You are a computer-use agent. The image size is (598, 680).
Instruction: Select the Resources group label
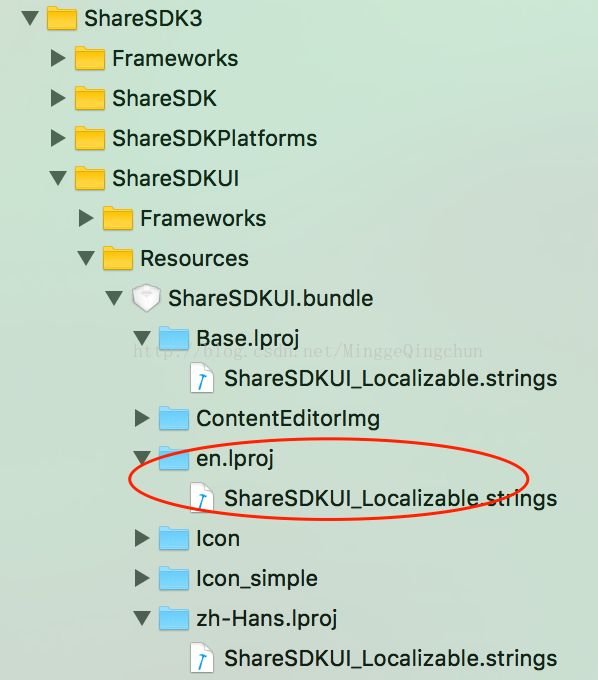(195, 258)
